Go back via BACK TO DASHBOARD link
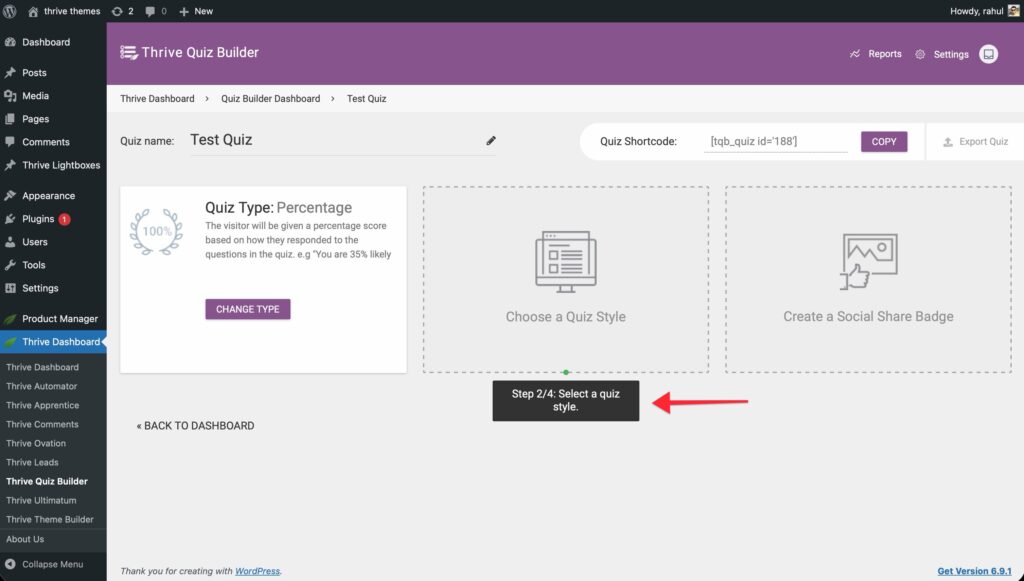Image resolution: width=1024 pixels, height=581 pixels. (x=195, y=426)
